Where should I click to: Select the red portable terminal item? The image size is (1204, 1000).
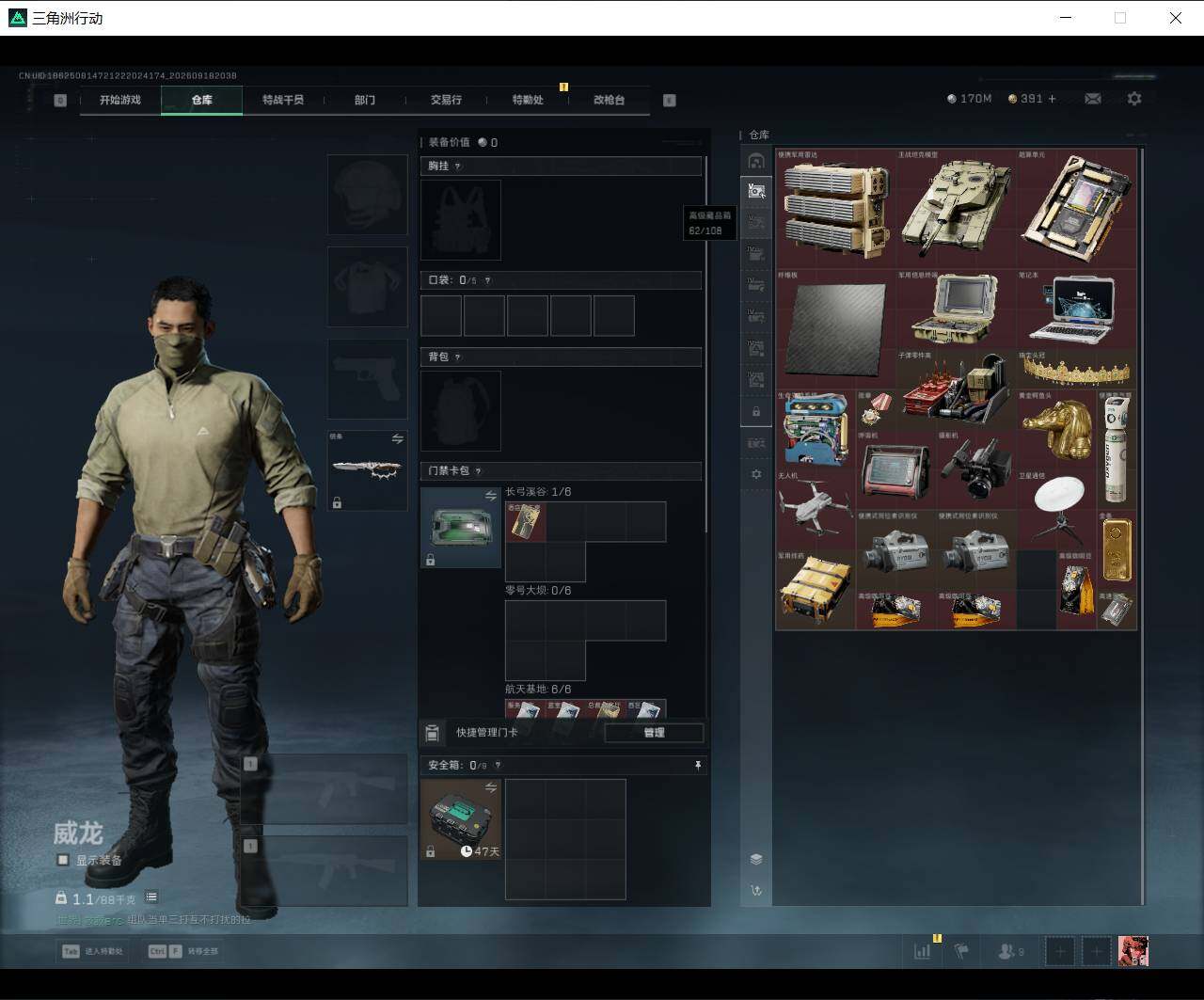tap(895, 469)
